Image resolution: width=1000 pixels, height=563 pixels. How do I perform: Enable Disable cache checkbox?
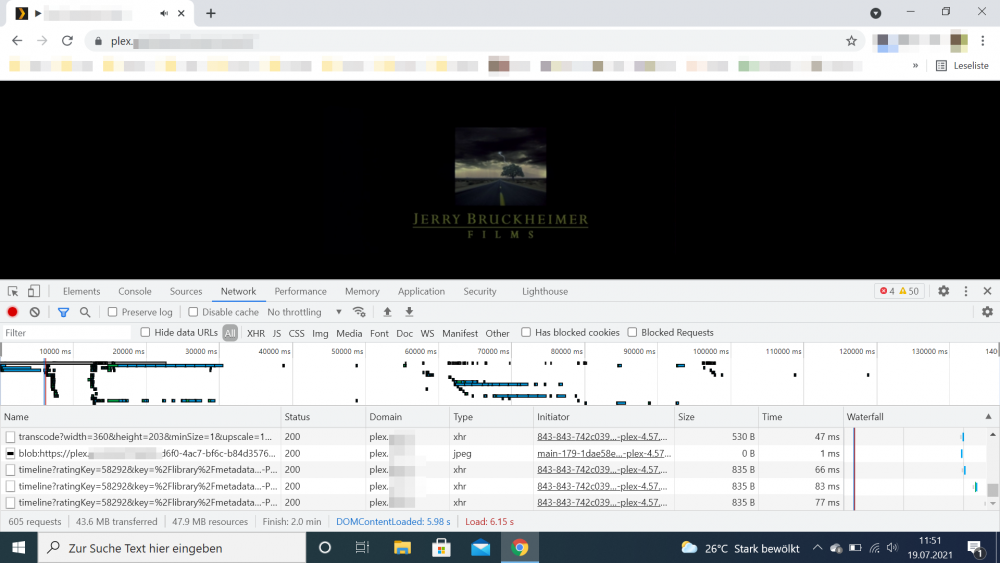click(193, 312)
